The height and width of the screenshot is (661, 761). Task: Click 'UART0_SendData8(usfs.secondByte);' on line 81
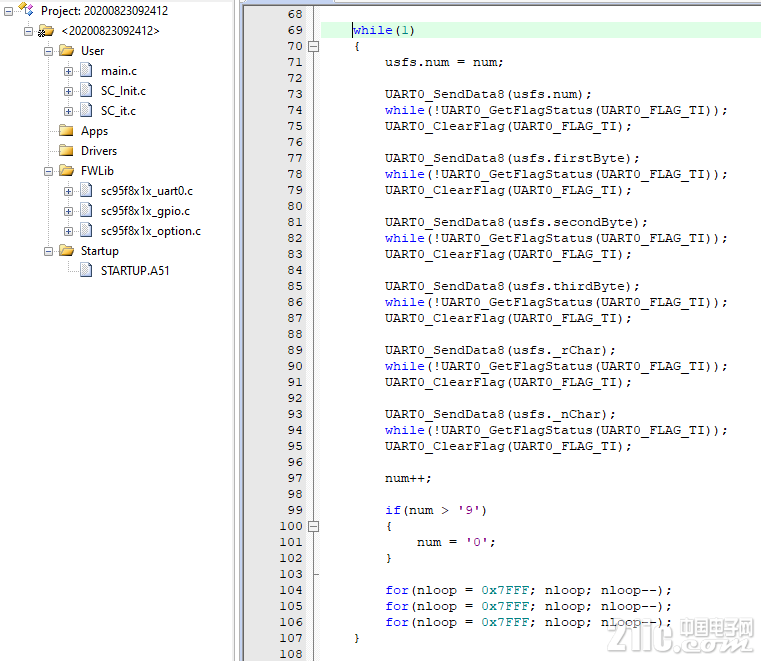[x=516, y=222]
